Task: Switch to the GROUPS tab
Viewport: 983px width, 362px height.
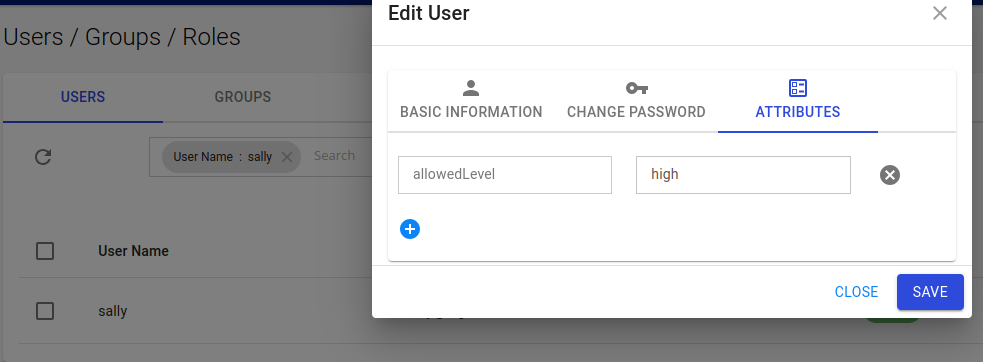Action: coord(243,97)
